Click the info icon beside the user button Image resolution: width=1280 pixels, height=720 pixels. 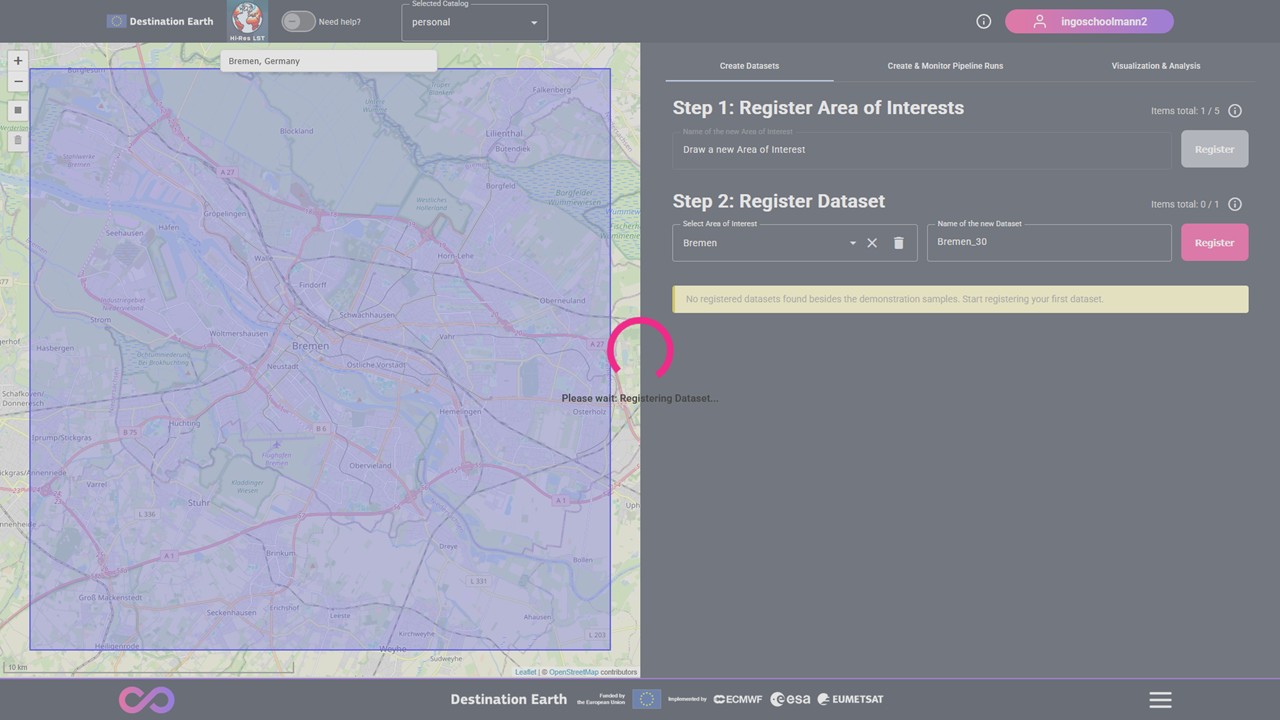(983, 22)
